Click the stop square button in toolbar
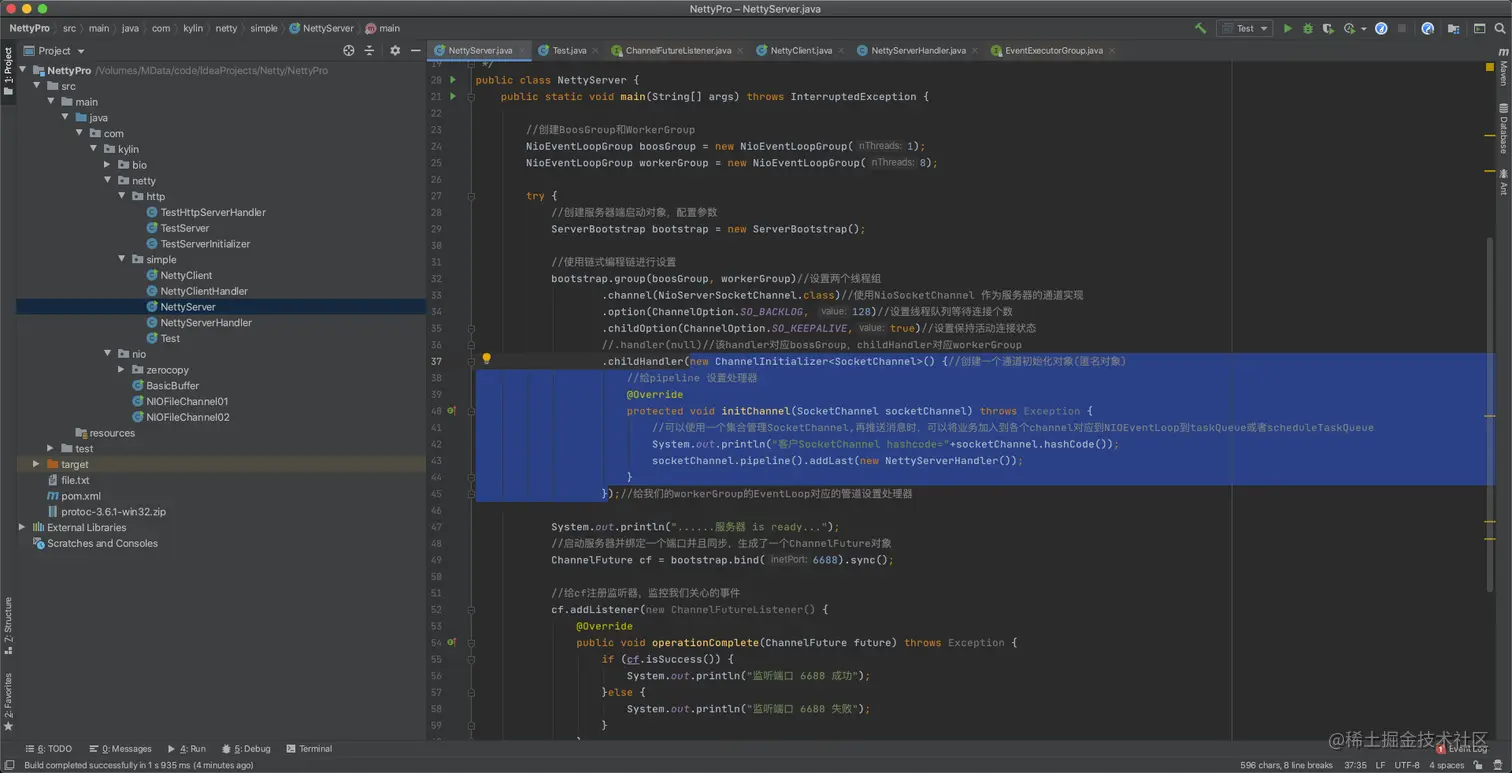Screen dimensions: 1512x773 point(1402,28)
